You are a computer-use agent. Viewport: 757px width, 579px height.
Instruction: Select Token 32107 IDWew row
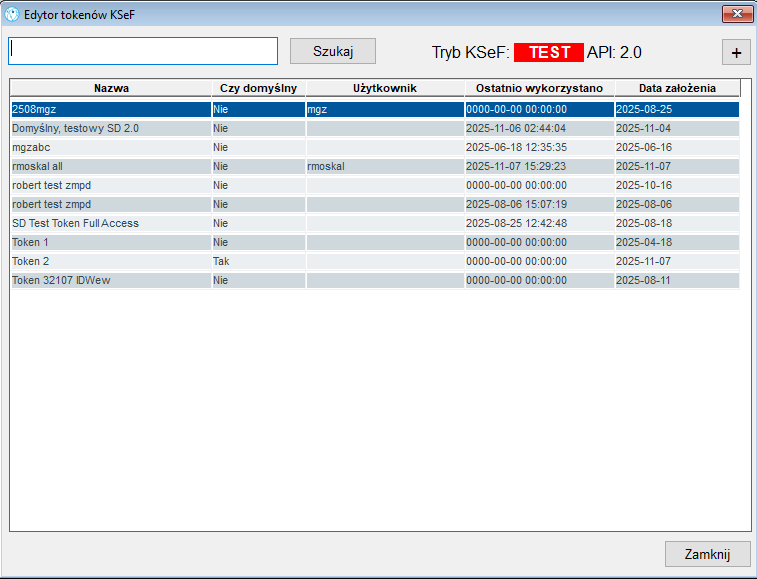click(x=375, y=281)
